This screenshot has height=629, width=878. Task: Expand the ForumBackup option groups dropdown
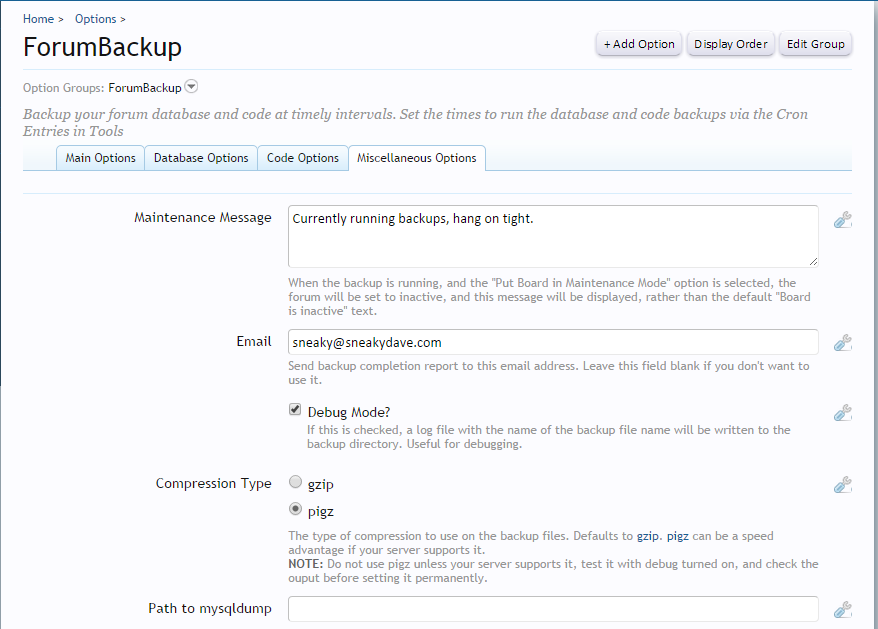click(190, 86)
